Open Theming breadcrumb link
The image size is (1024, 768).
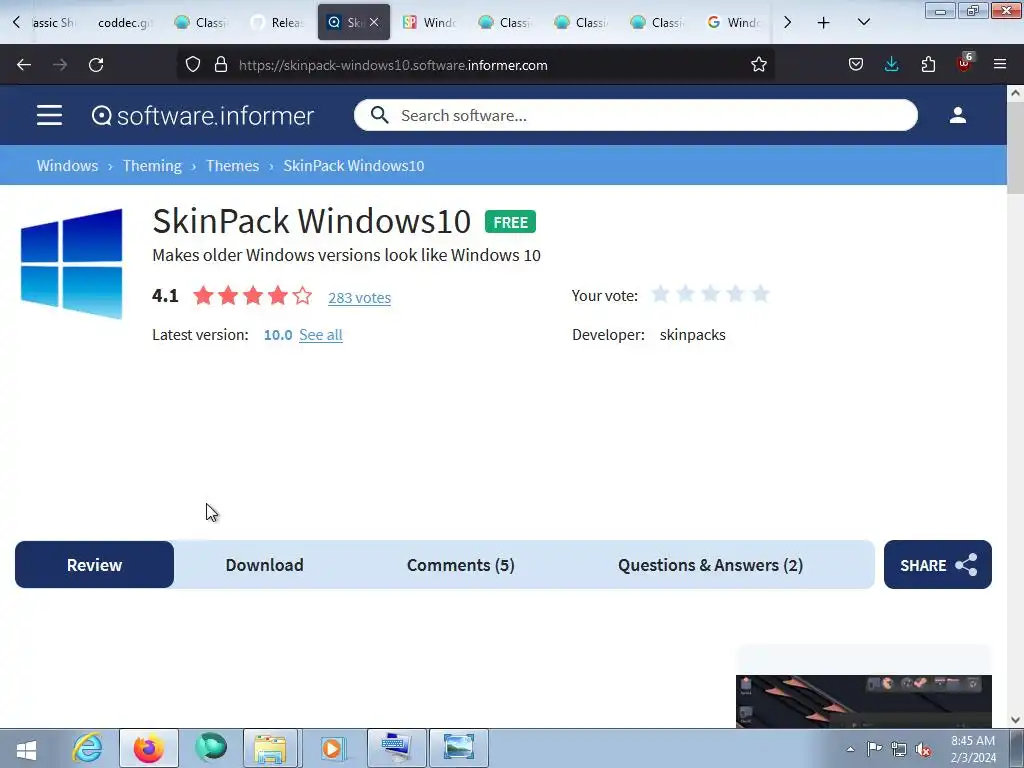click(152, 166)
